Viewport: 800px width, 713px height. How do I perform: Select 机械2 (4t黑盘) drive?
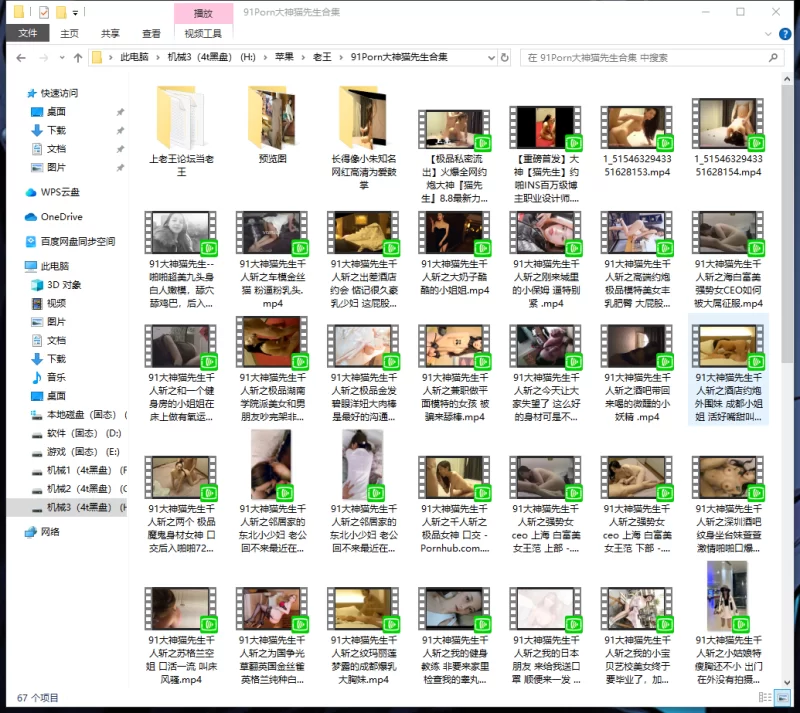click(x=79, y=489)
